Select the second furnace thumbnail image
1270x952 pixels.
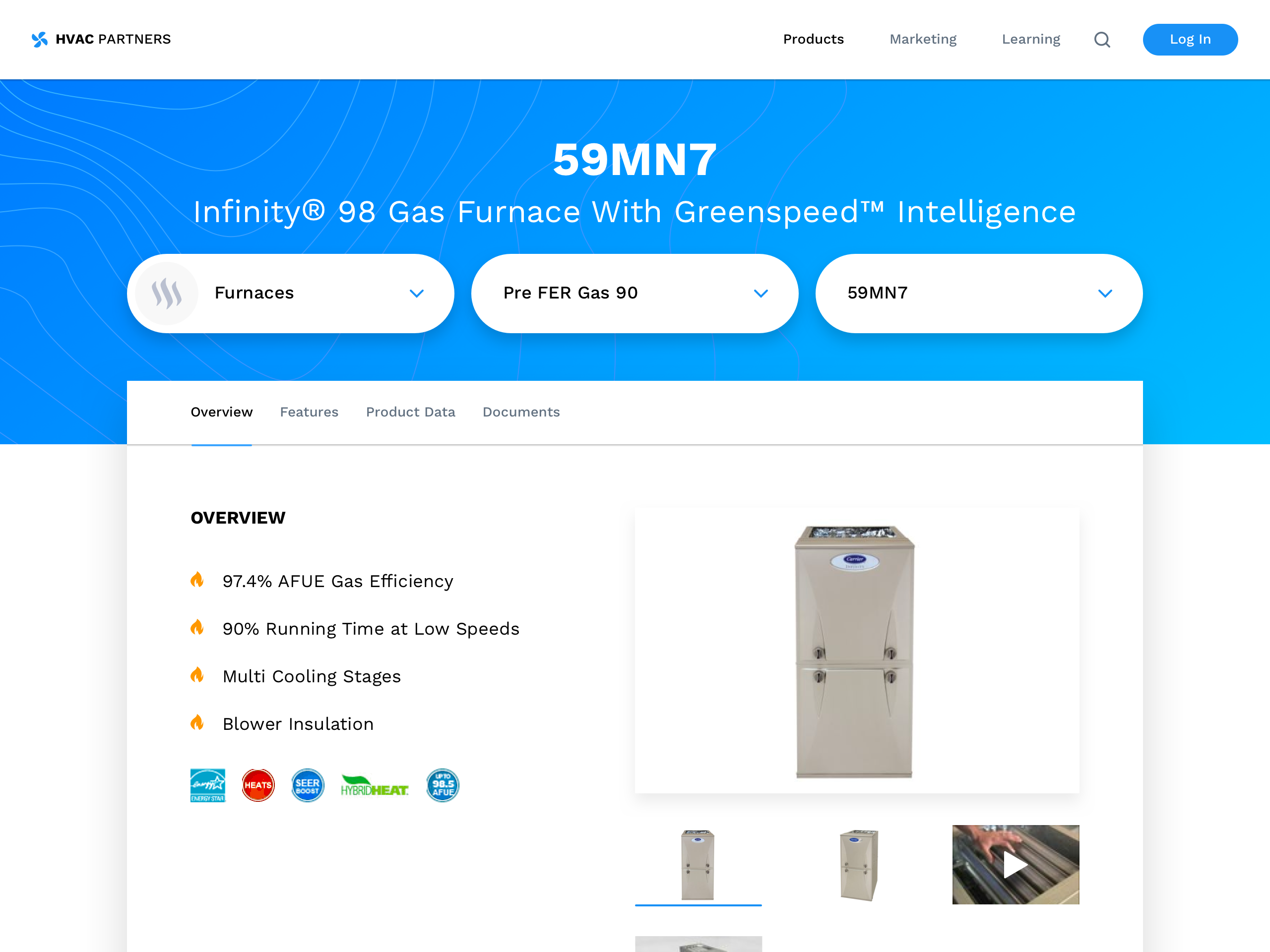click(x=857, y=864)
